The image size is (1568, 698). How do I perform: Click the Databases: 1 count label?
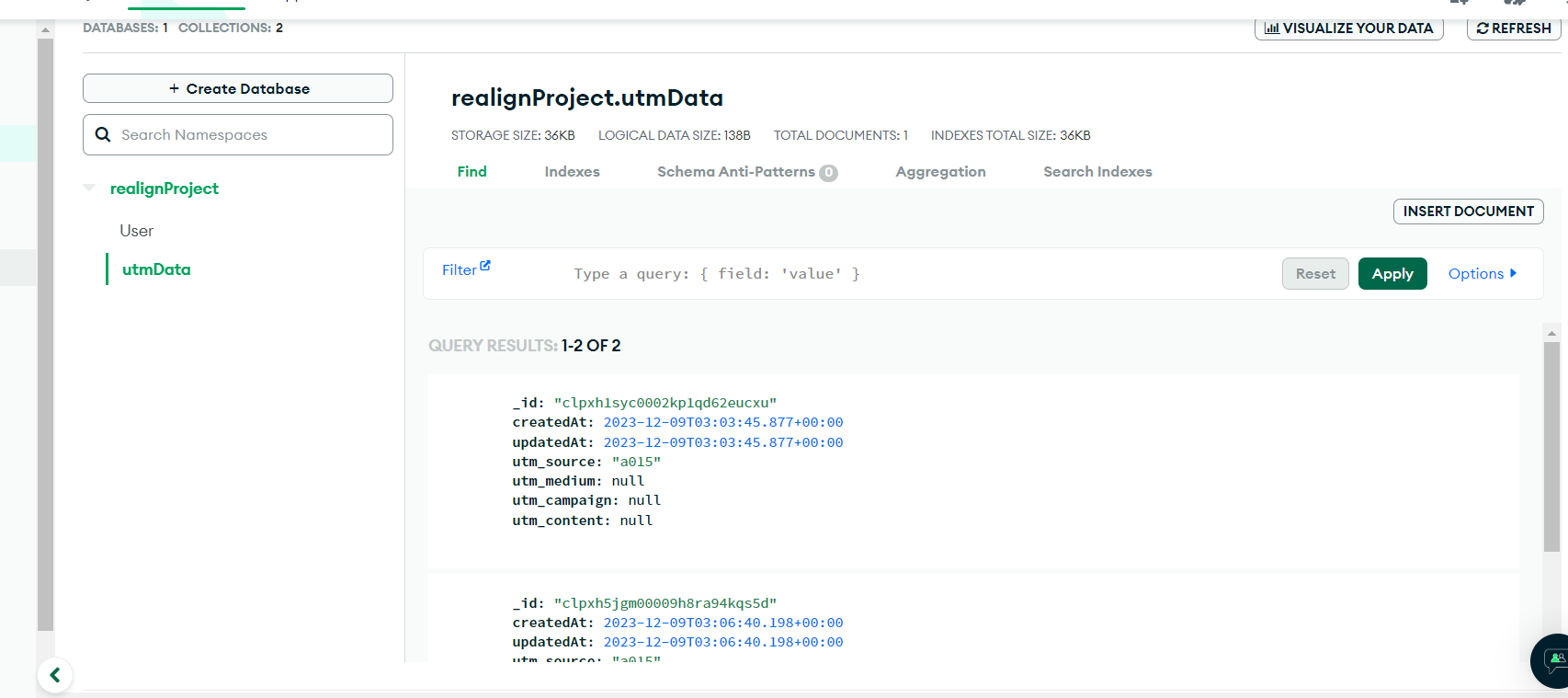click(x=125, y=28)
